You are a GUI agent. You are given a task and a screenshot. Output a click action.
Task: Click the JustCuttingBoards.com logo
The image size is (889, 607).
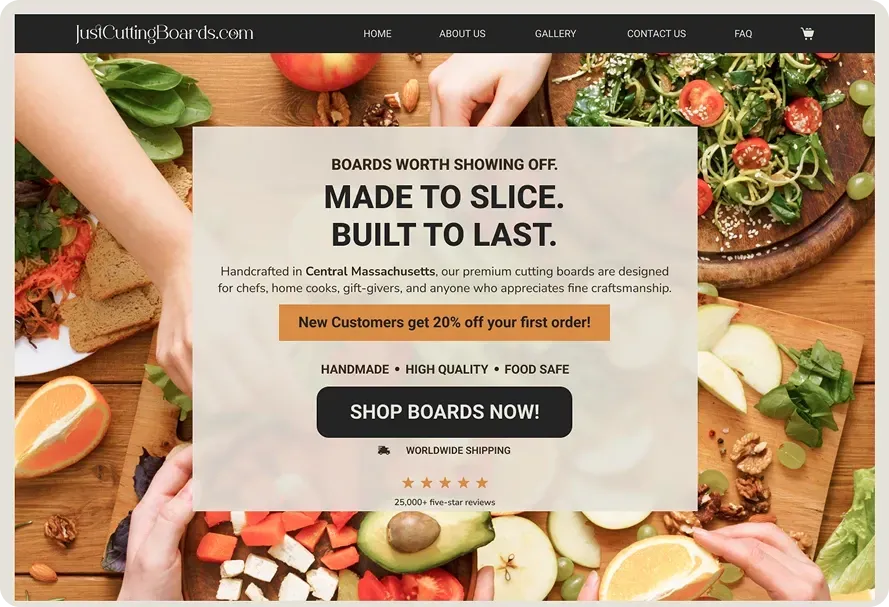tap(164, 33)
